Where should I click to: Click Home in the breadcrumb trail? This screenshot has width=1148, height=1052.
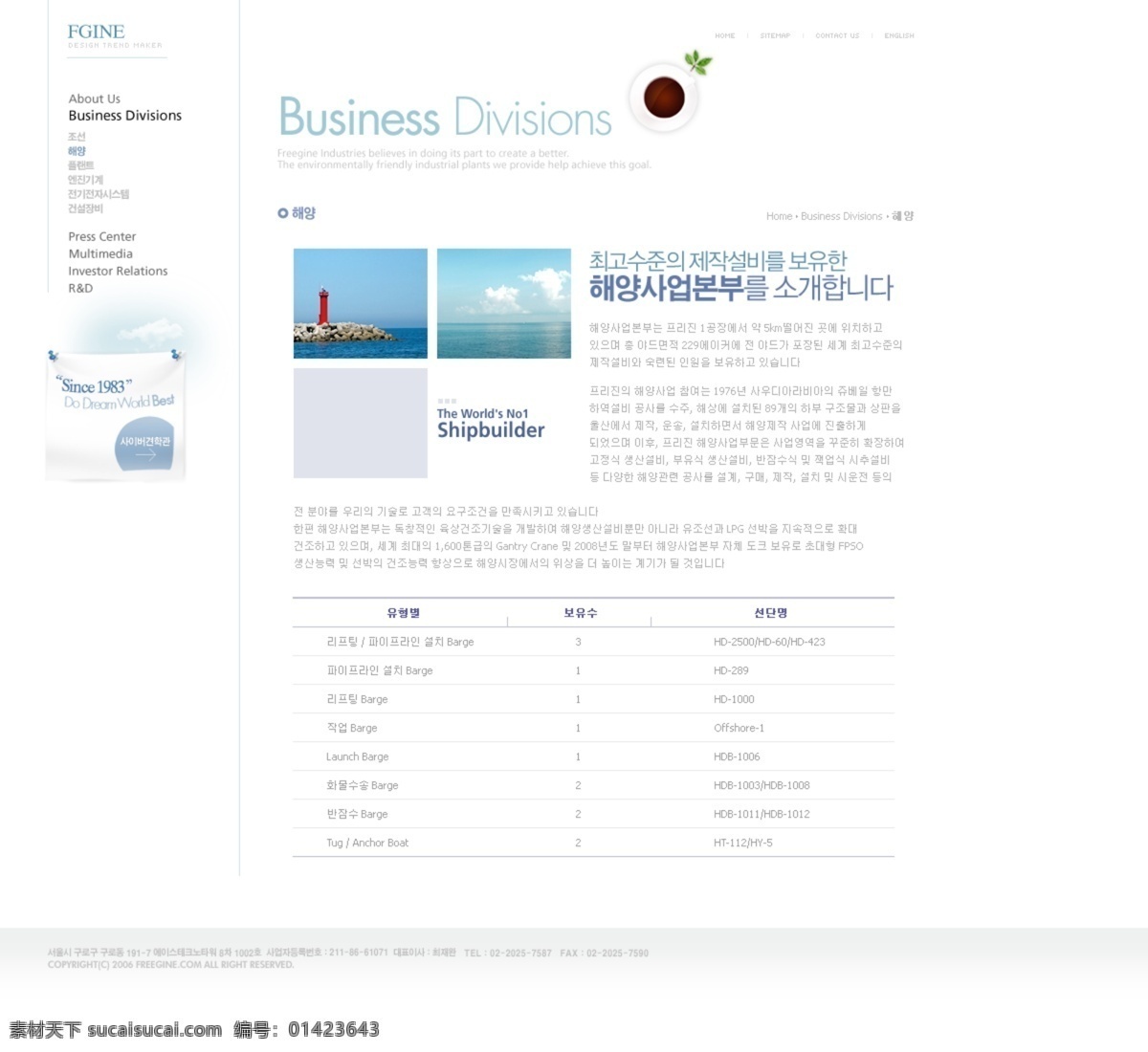pyautogui.click(x=779, y=216)
